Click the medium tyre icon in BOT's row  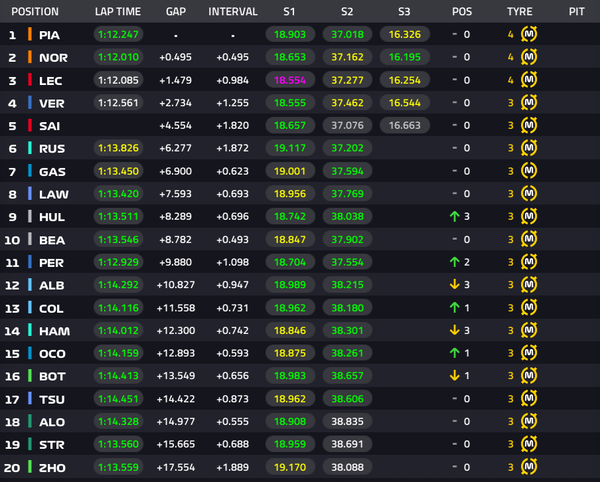(529, 376)
